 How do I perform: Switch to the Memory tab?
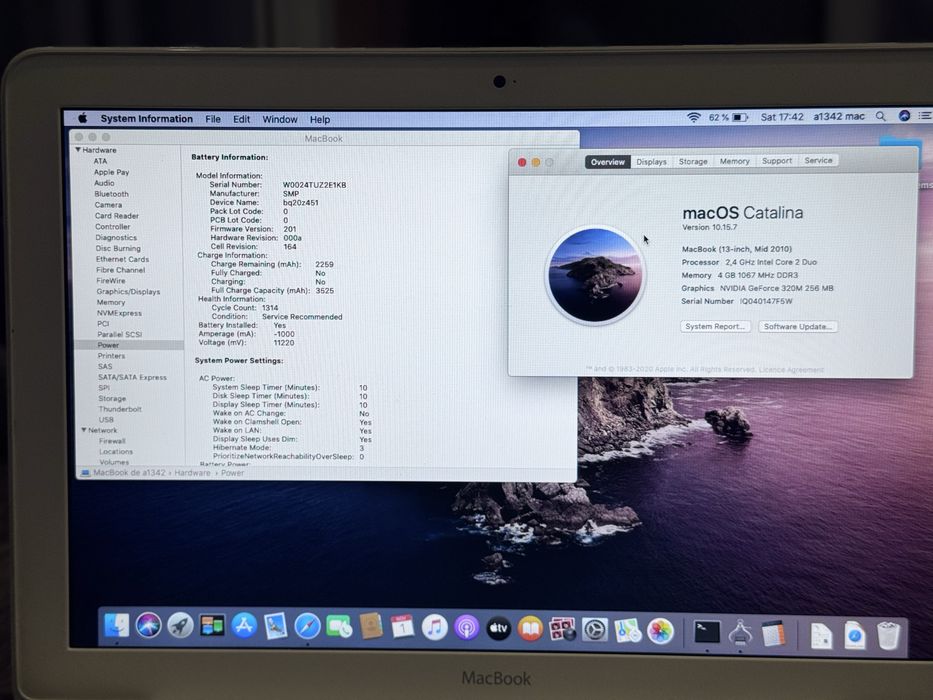[x=734, y=161]
